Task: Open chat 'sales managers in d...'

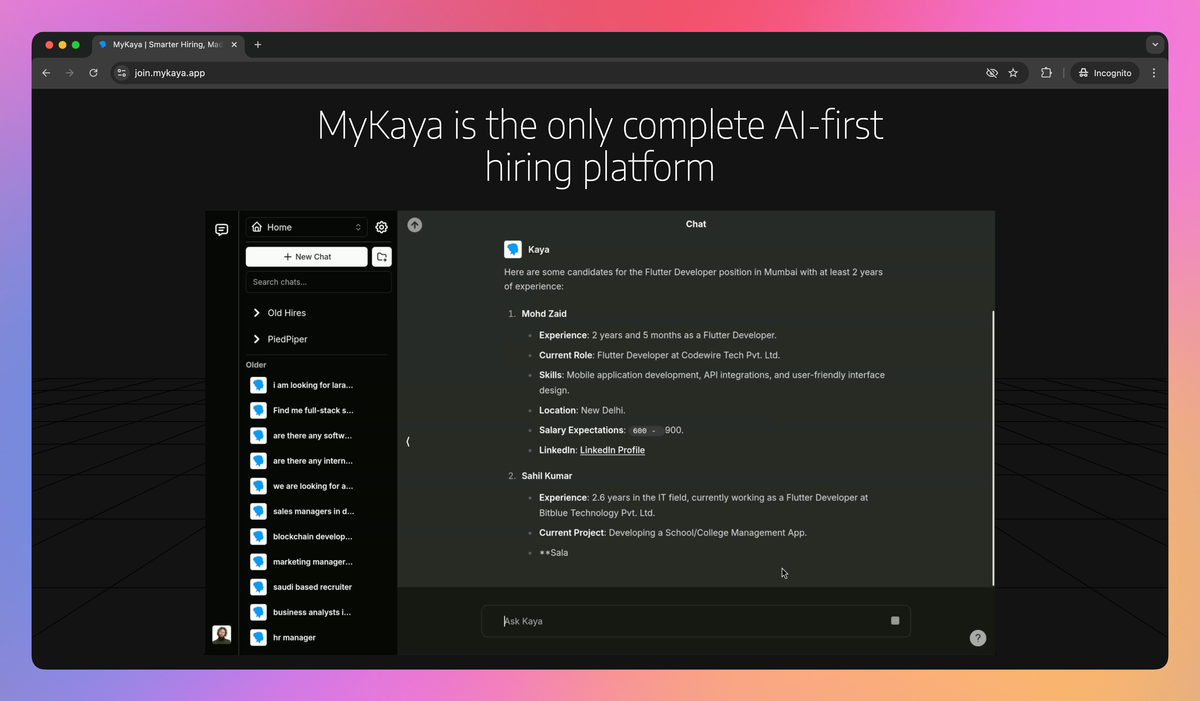Action: pos(313,511)
